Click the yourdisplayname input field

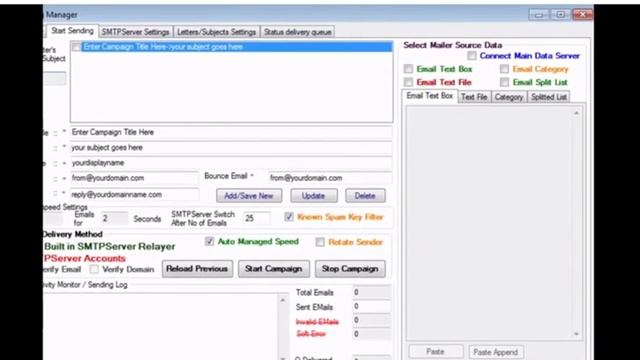231,163
